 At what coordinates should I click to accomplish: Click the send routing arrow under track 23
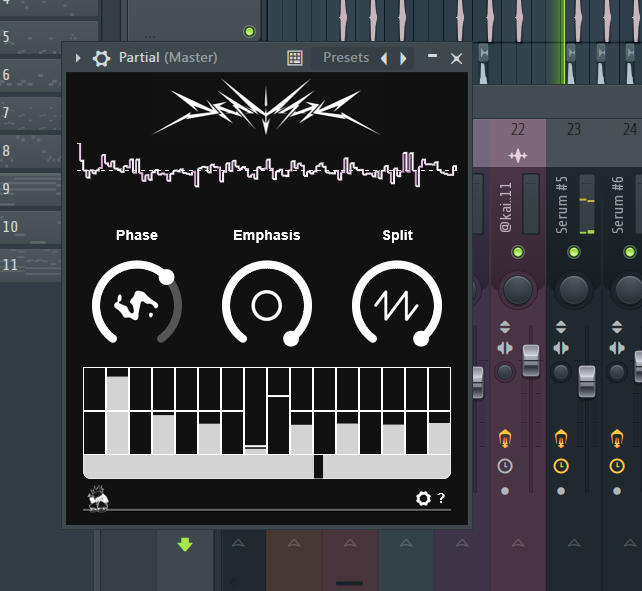(574, 543)
